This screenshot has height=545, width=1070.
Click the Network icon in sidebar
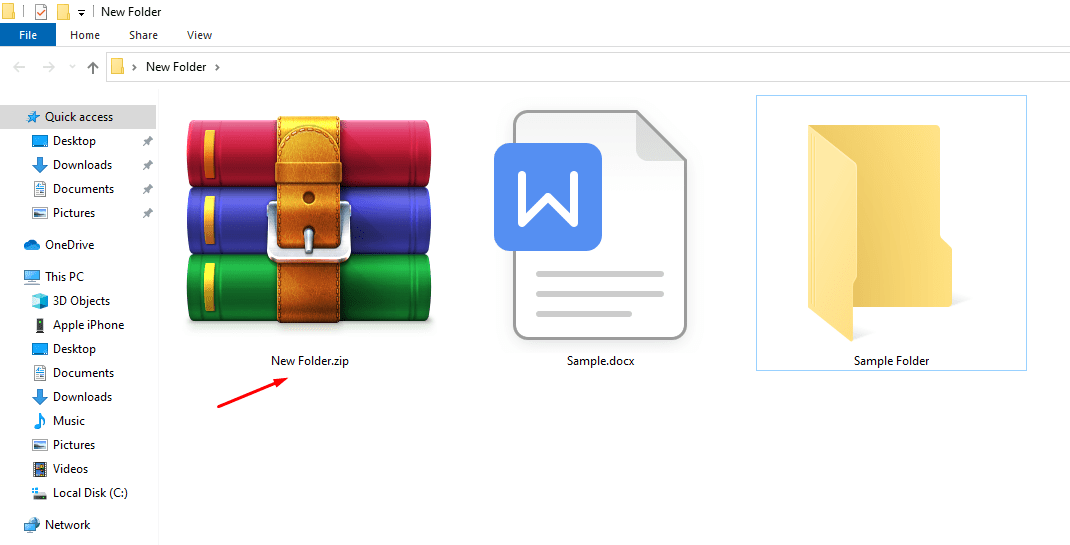[32, 525]
